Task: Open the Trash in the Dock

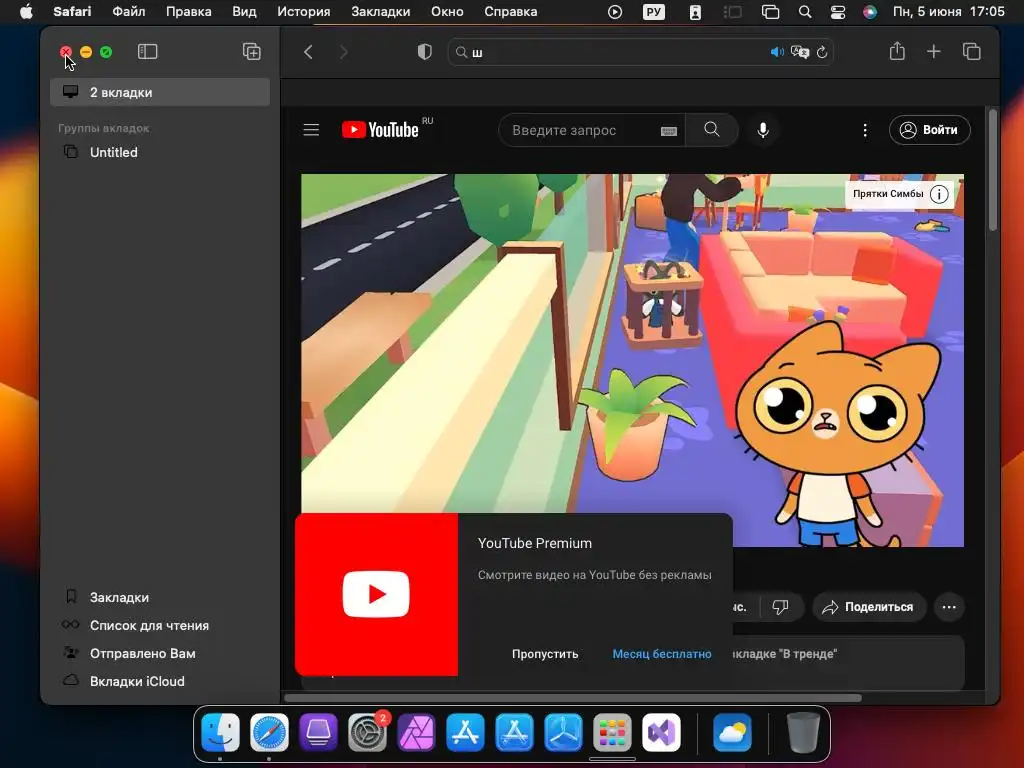Action: point(803,732)
